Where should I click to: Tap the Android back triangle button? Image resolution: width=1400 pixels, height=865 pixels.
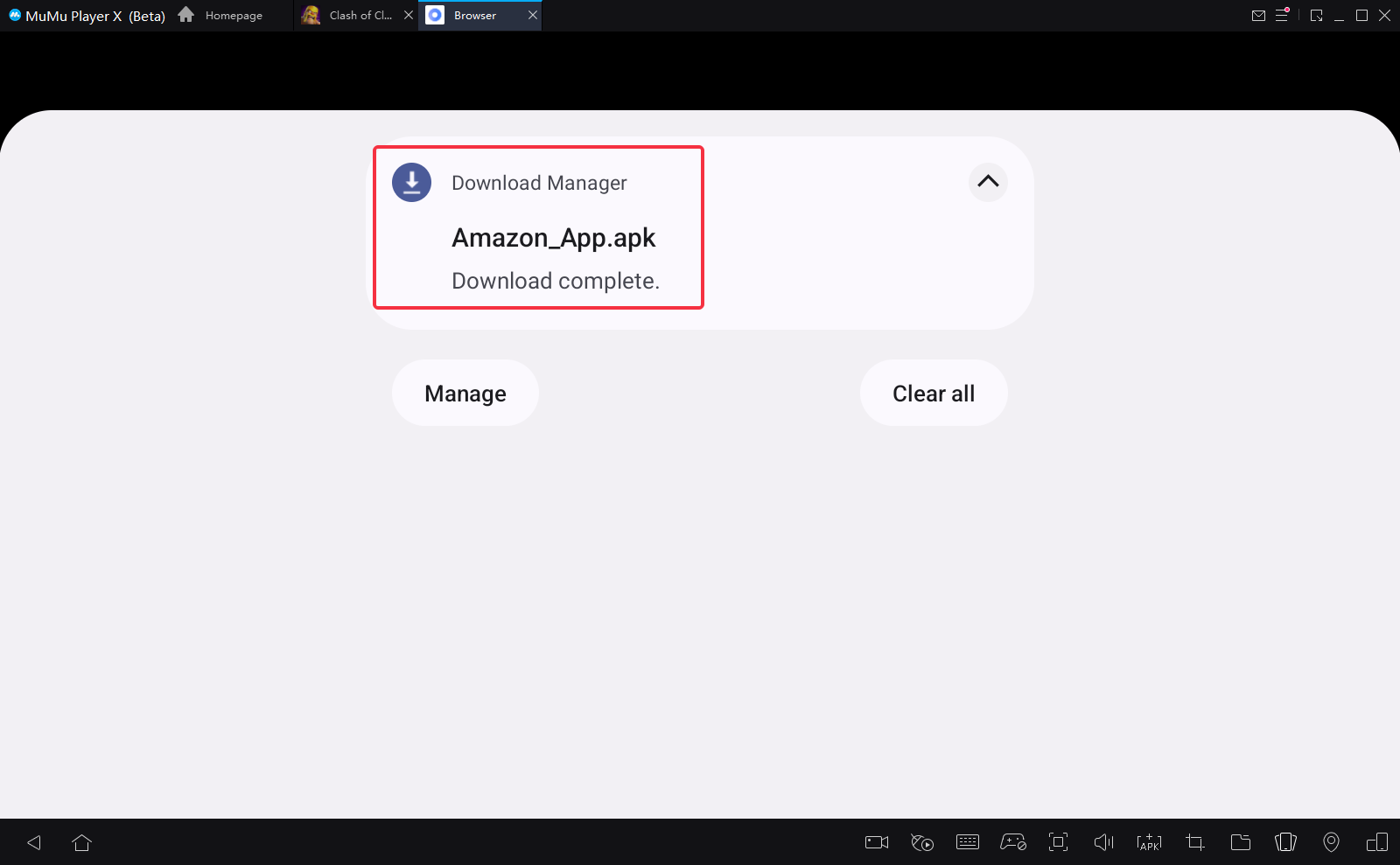(34, 842)
